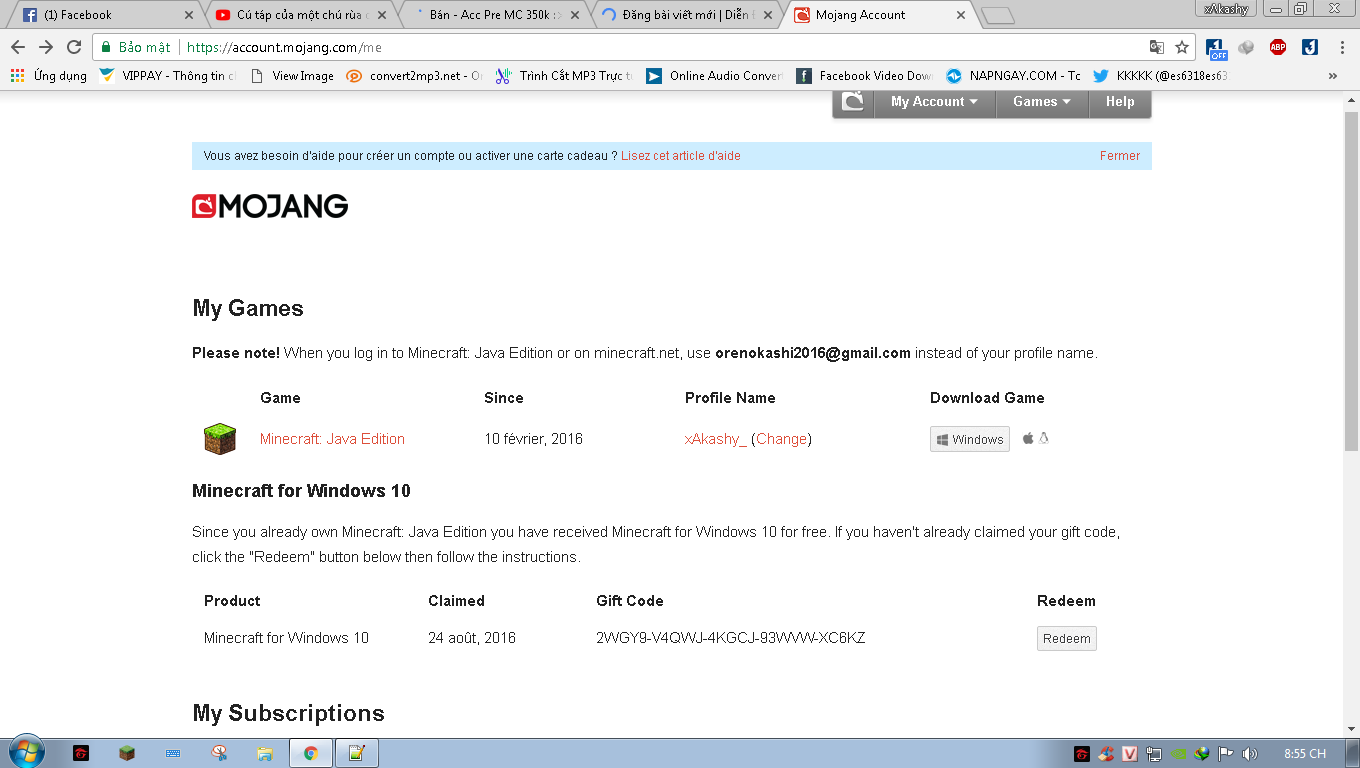1360x768 pixels.
Task: Open the on-screen keyboard taskbar icon
Action: coord(173,753)
